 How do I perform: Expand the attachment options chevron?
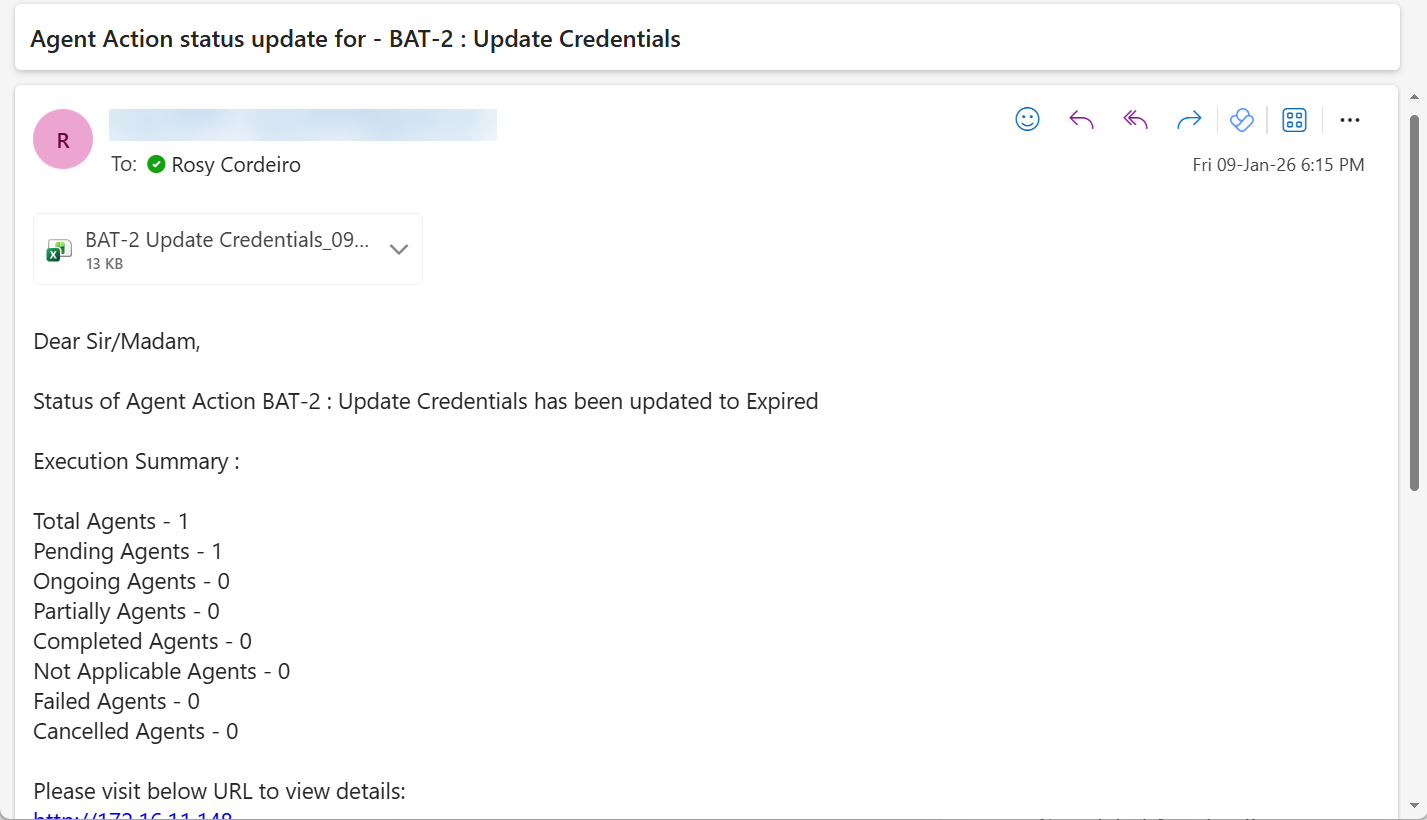[399, 249]
